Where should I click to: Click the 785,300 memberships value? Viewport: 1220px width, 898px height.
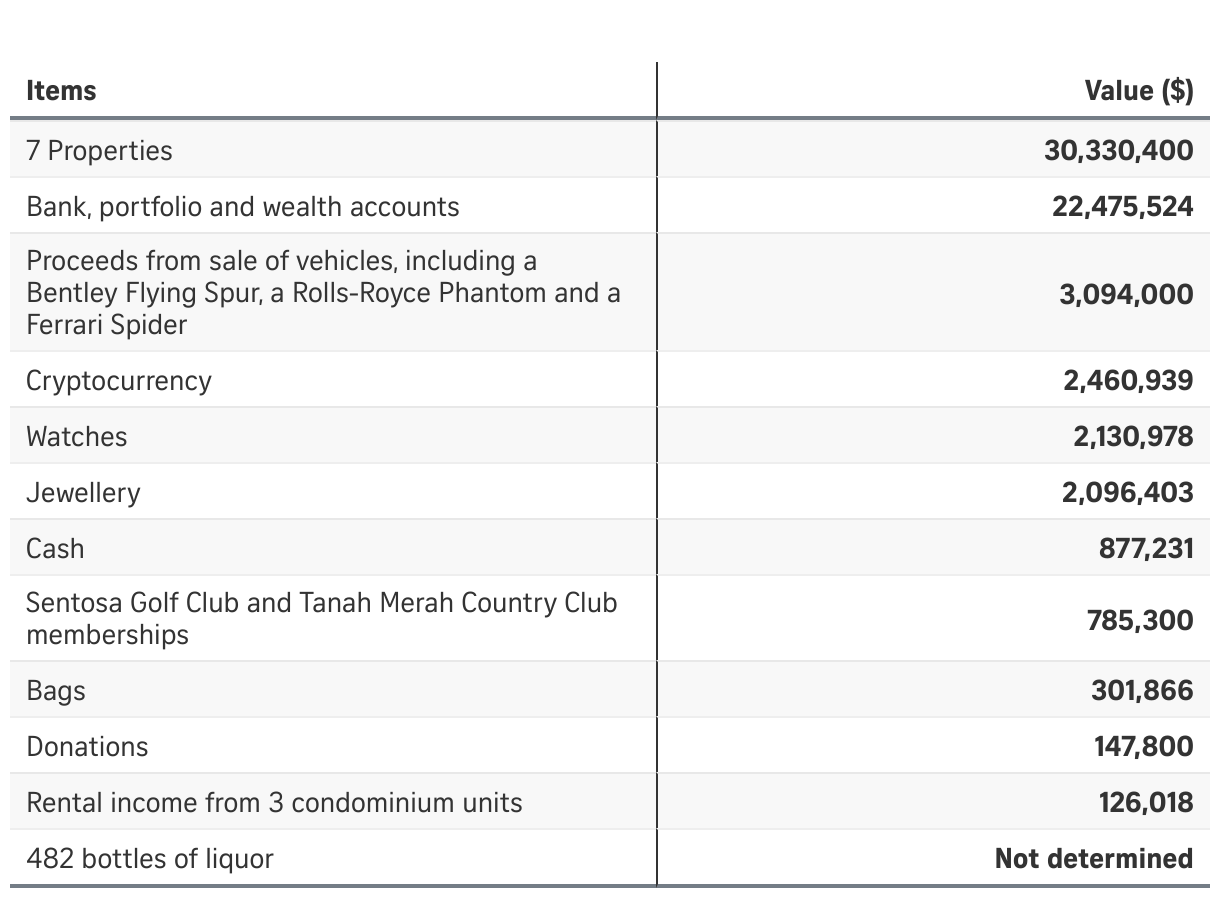click(1140, 620)
